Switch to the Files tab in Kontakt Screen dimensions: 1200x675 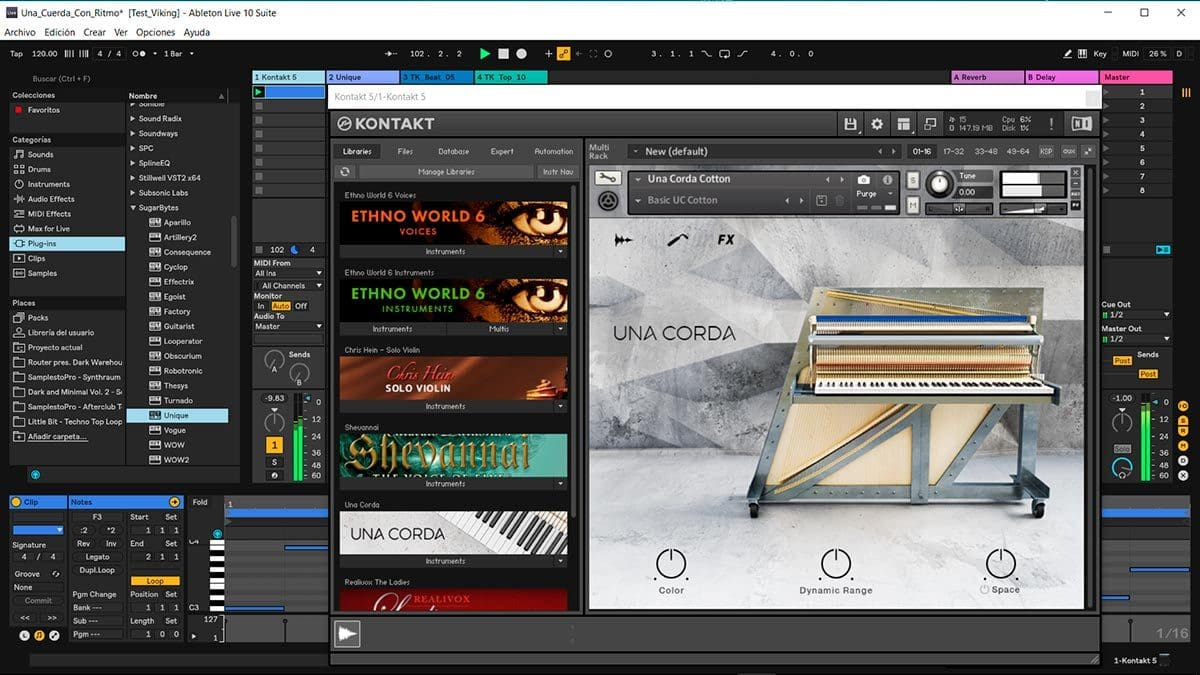coord(405,151)
